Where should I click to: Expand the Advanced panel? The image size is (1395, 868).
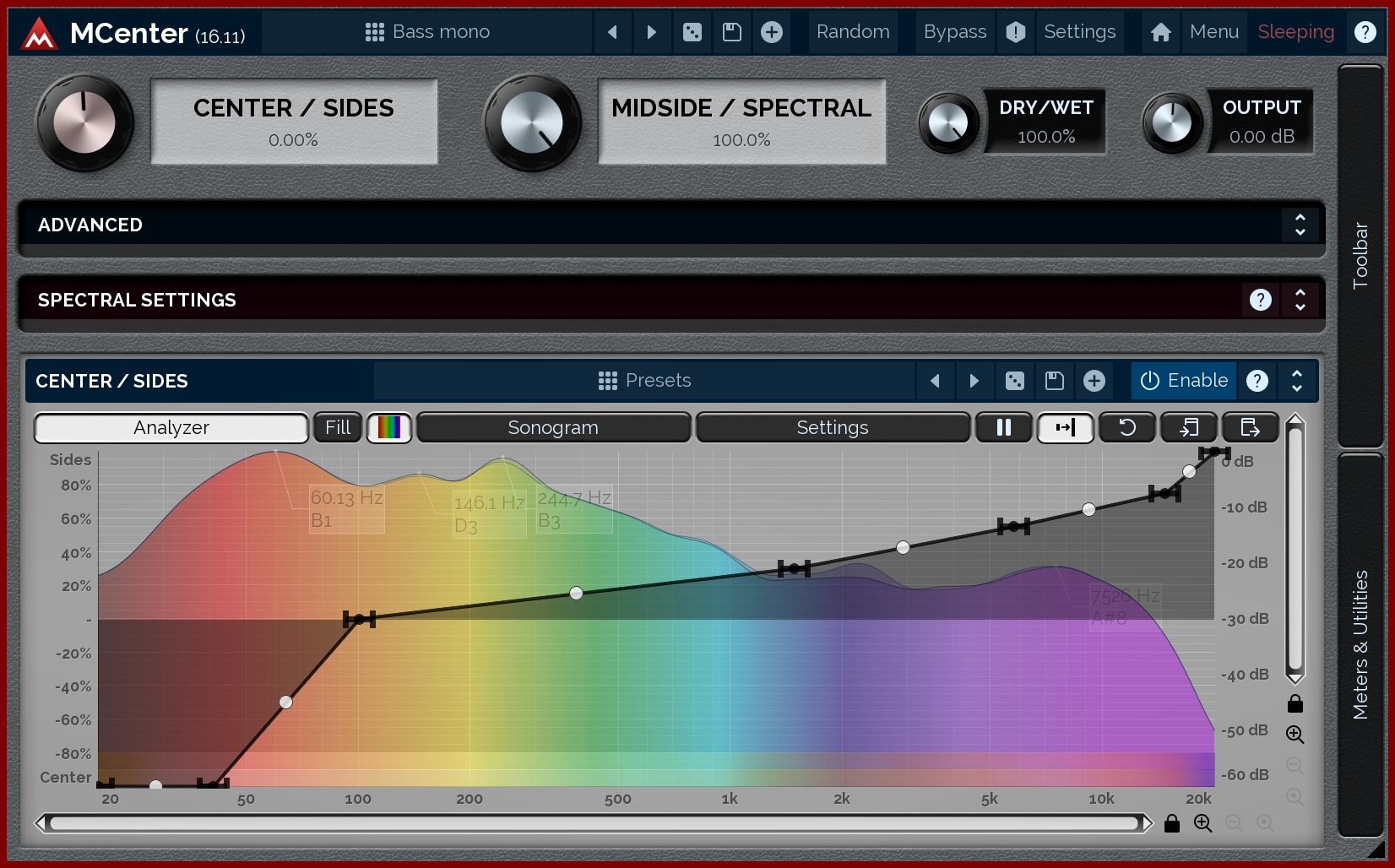click(x=1300, y=225)
